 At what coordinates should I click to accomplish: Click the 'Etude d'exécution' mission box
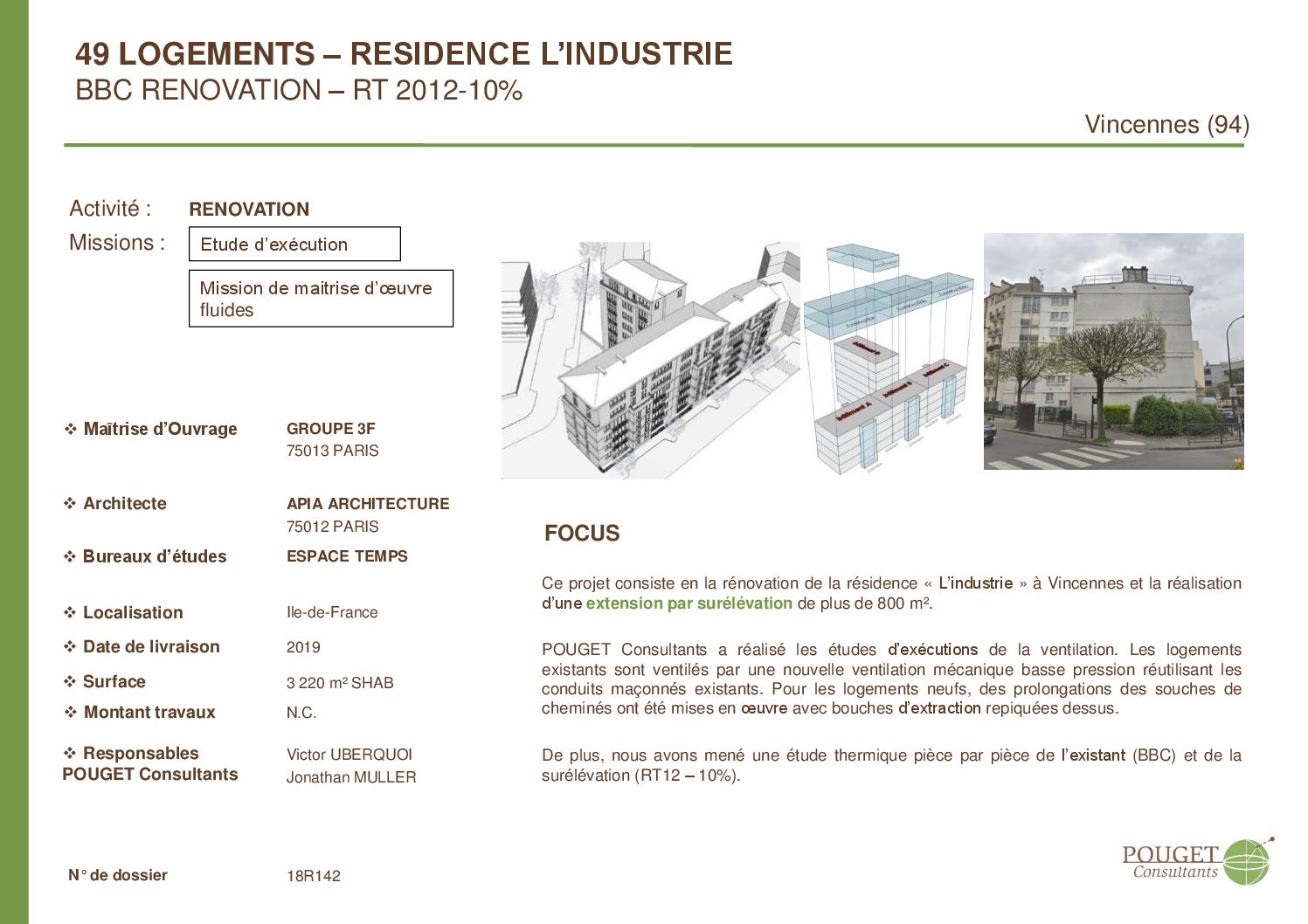click(294, 245)
